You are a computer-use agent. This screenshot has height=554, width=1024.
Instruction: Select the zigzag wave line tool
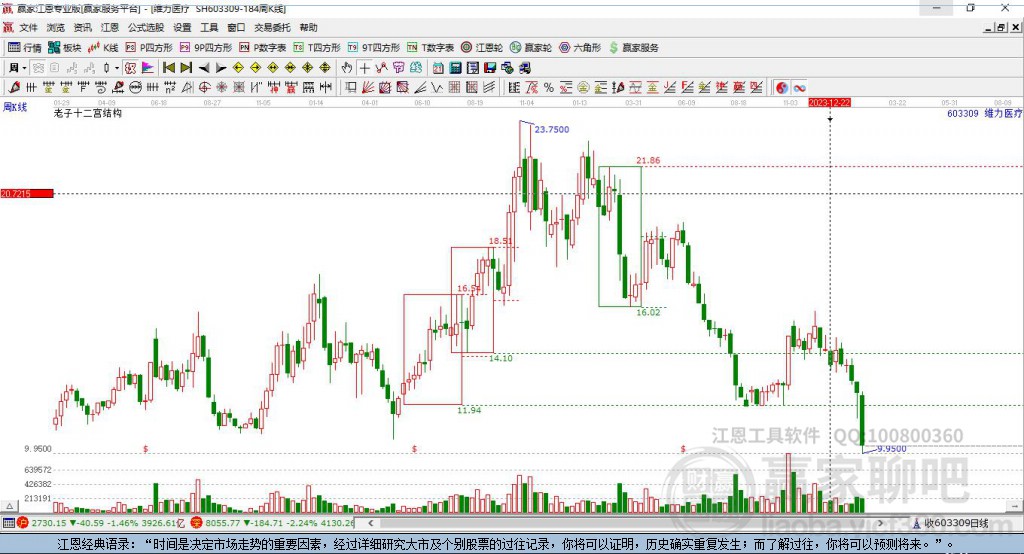pos(437,88)
